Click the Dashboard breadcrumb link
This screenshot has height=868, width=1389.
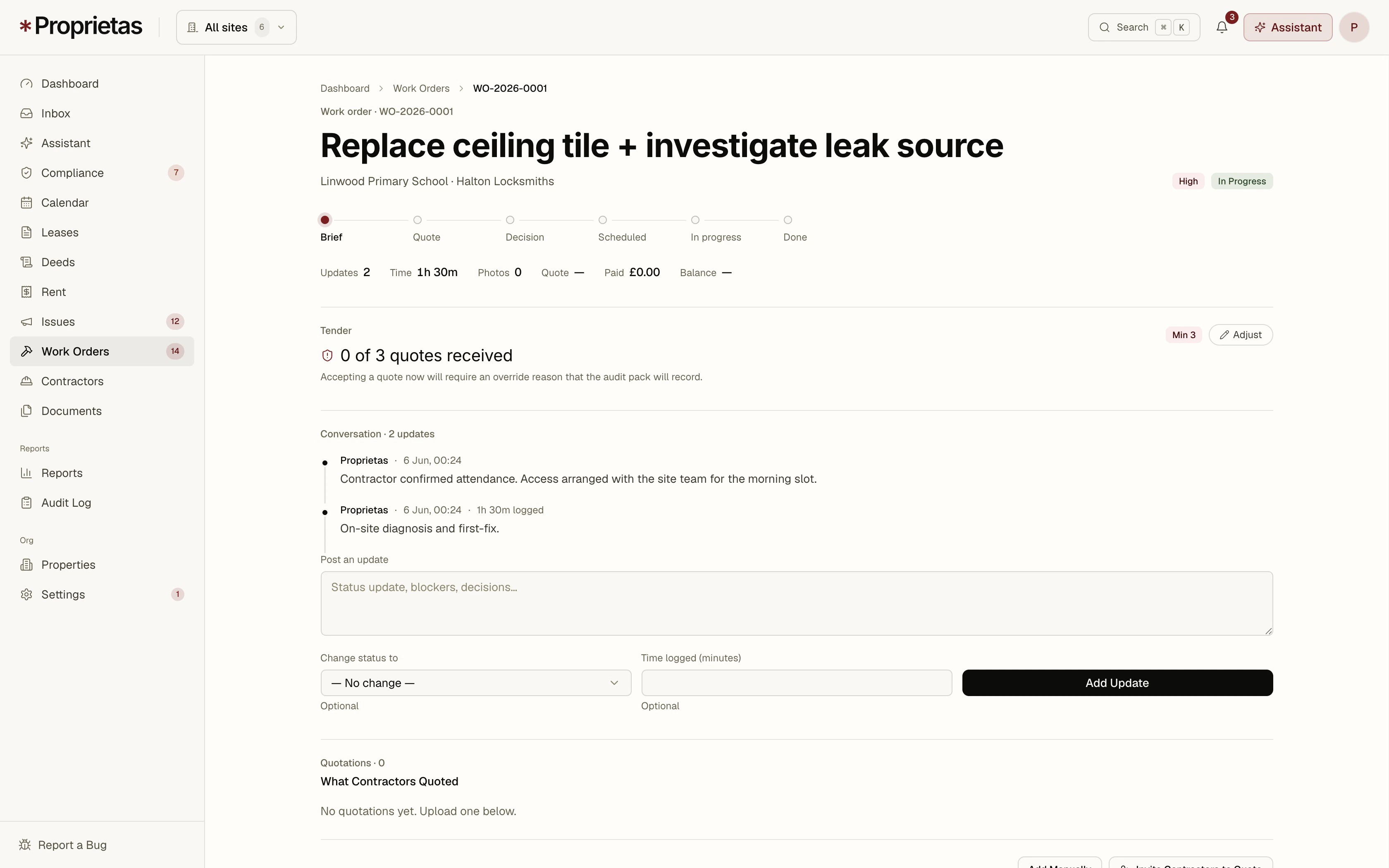coord(345,88)
